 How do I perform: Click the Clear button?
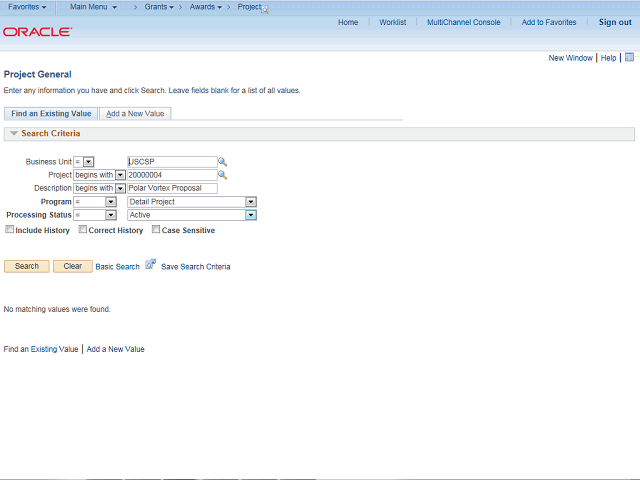click(73, 266)
